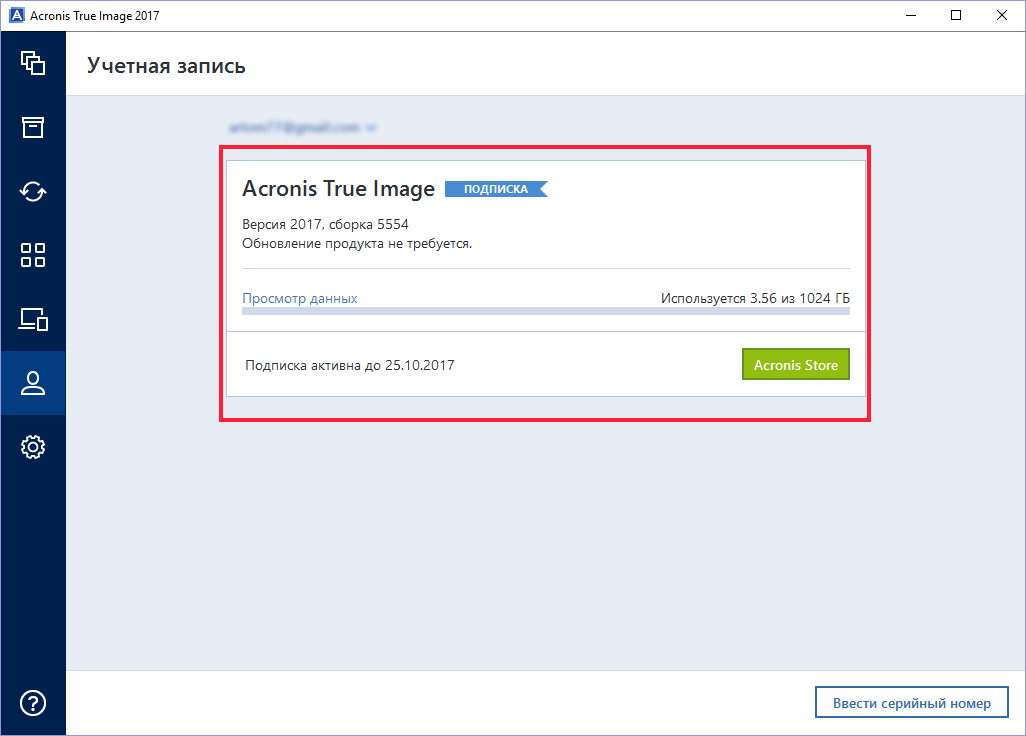
Task: Click the 'Учетная запись' page heading
Action: [x=166, y=66]
